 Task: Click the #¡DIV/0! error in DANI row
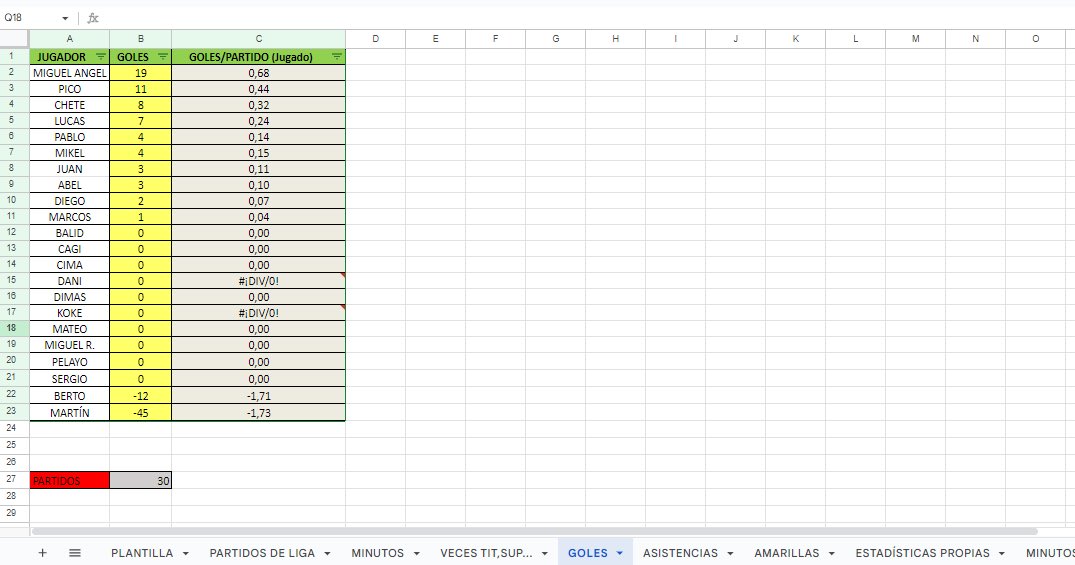[x=258, y=280]
